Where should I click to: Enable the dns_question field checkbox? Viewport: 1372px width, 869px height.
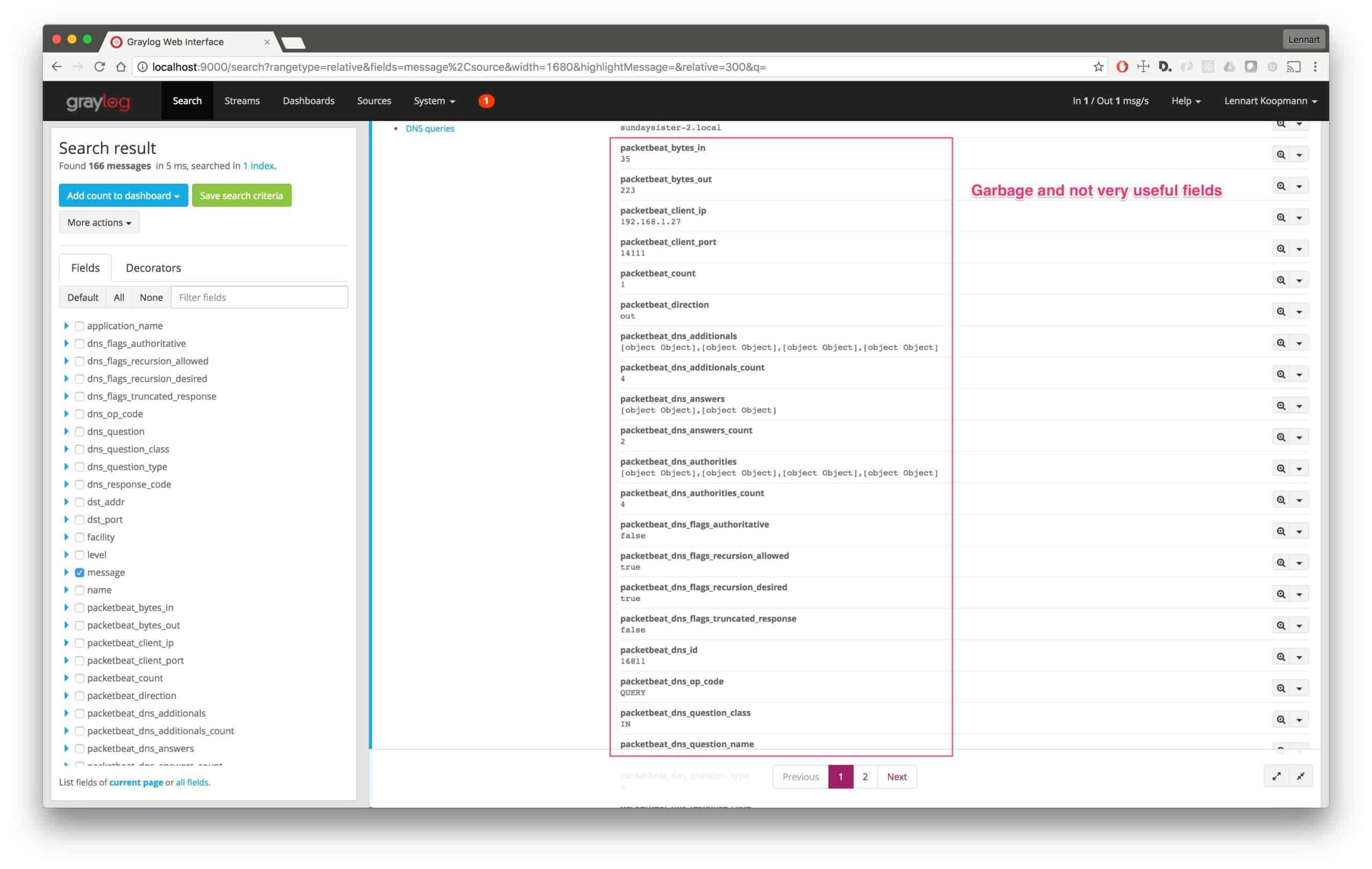[x=80, y=432]
